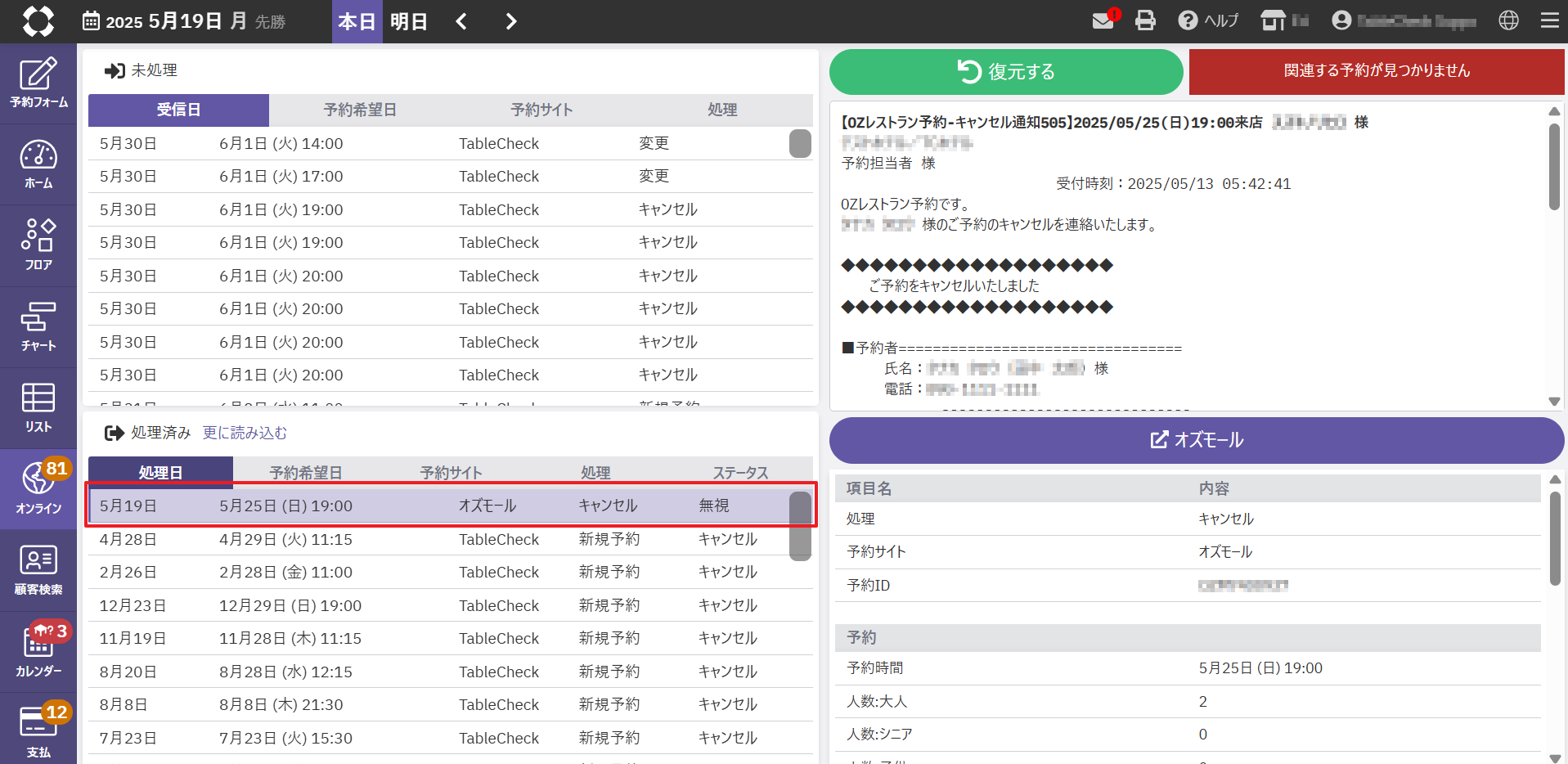Open the hamburger menu

click(x=1550, y=20)
